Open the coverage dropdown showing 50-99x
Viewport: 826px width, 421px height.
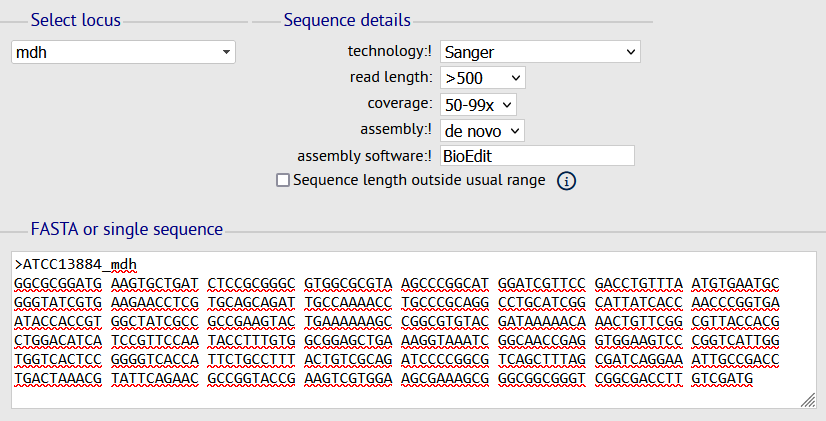click(477, 103)
